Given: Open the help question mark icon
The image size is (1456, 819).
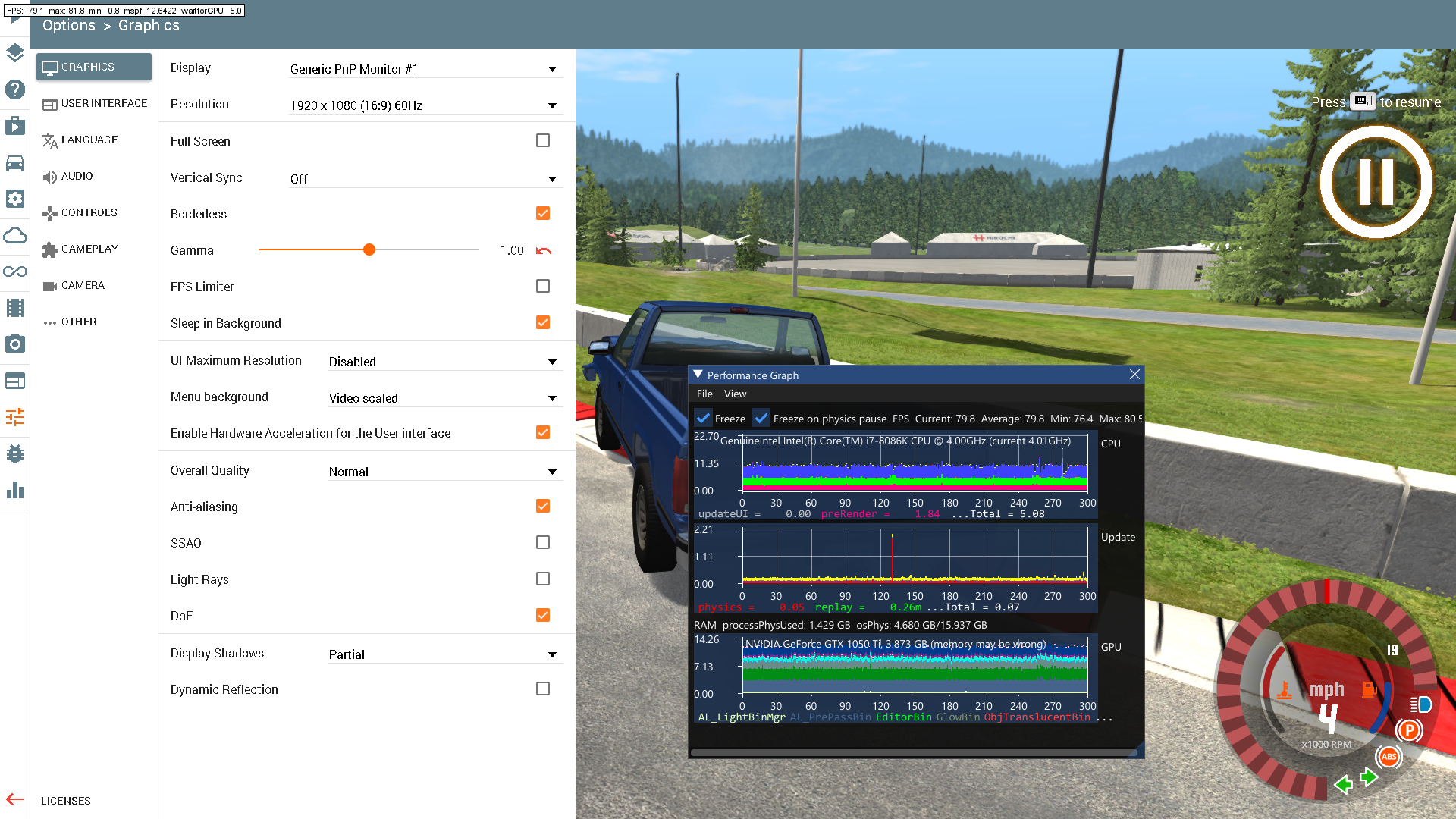Looking at the screenshot, I should click(x=15, y=89).
